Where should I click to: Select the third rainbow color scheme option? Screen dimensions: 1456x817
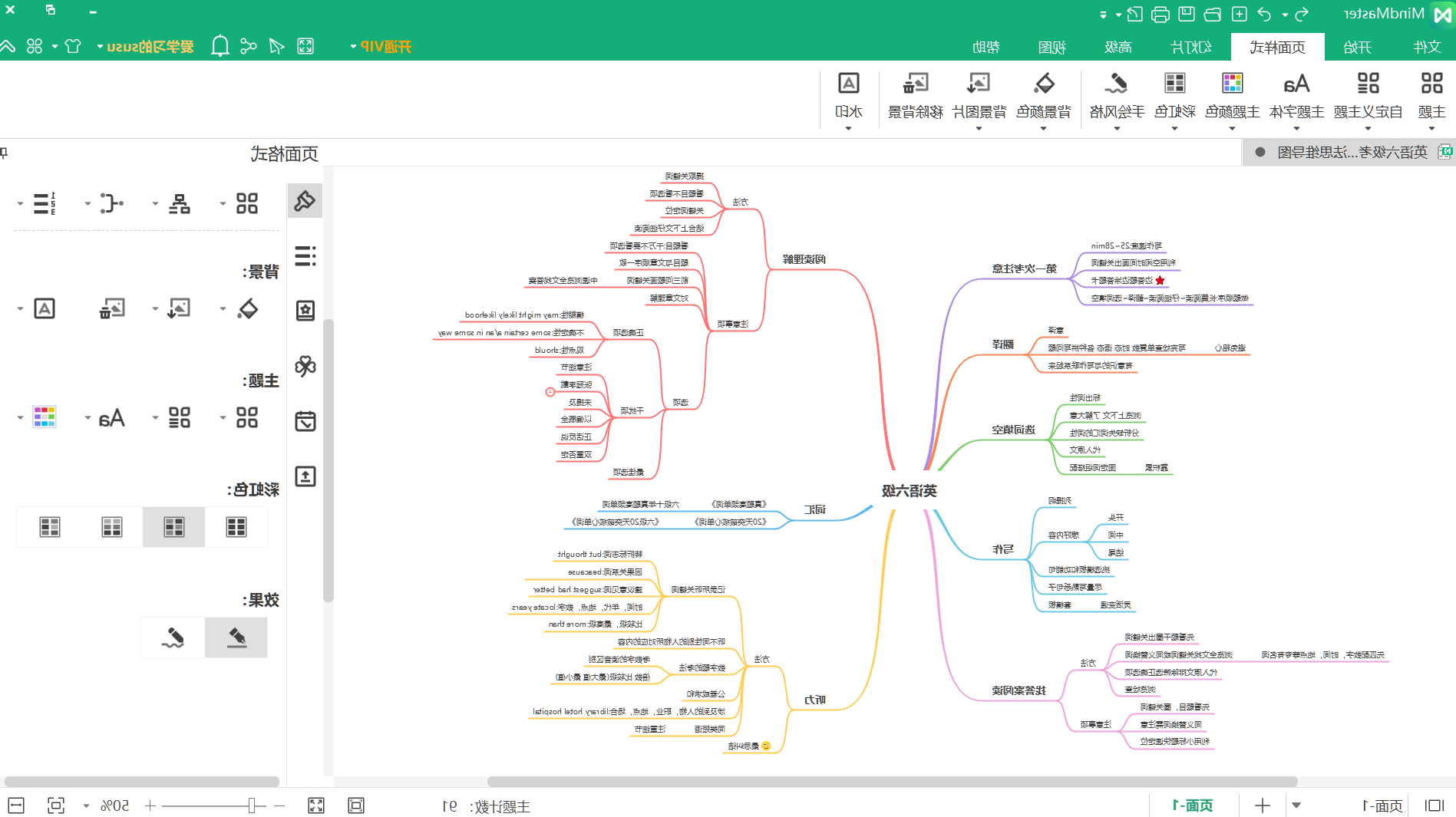(112, 527)
